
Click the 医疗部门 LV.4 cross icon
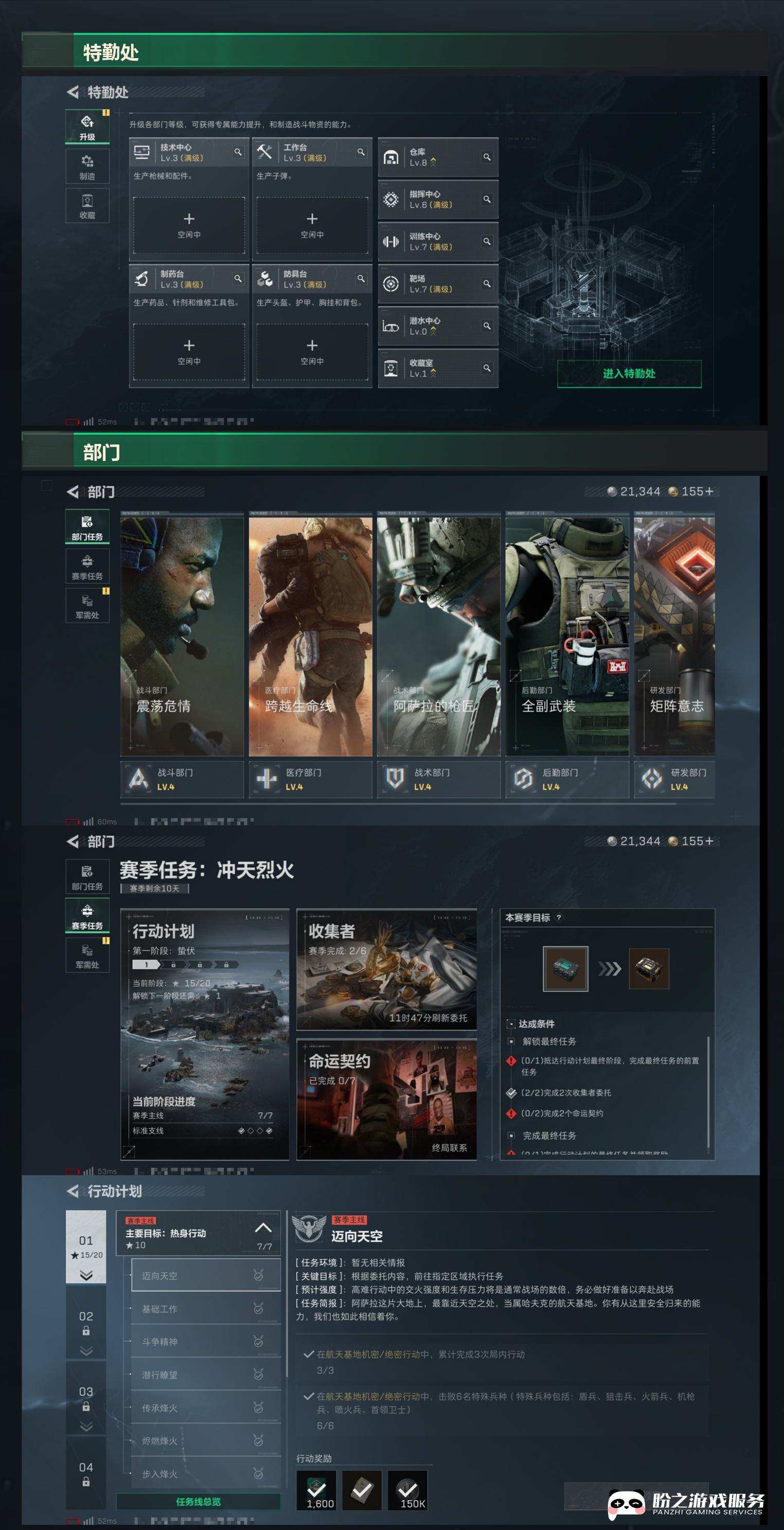[x=266, y=779]
